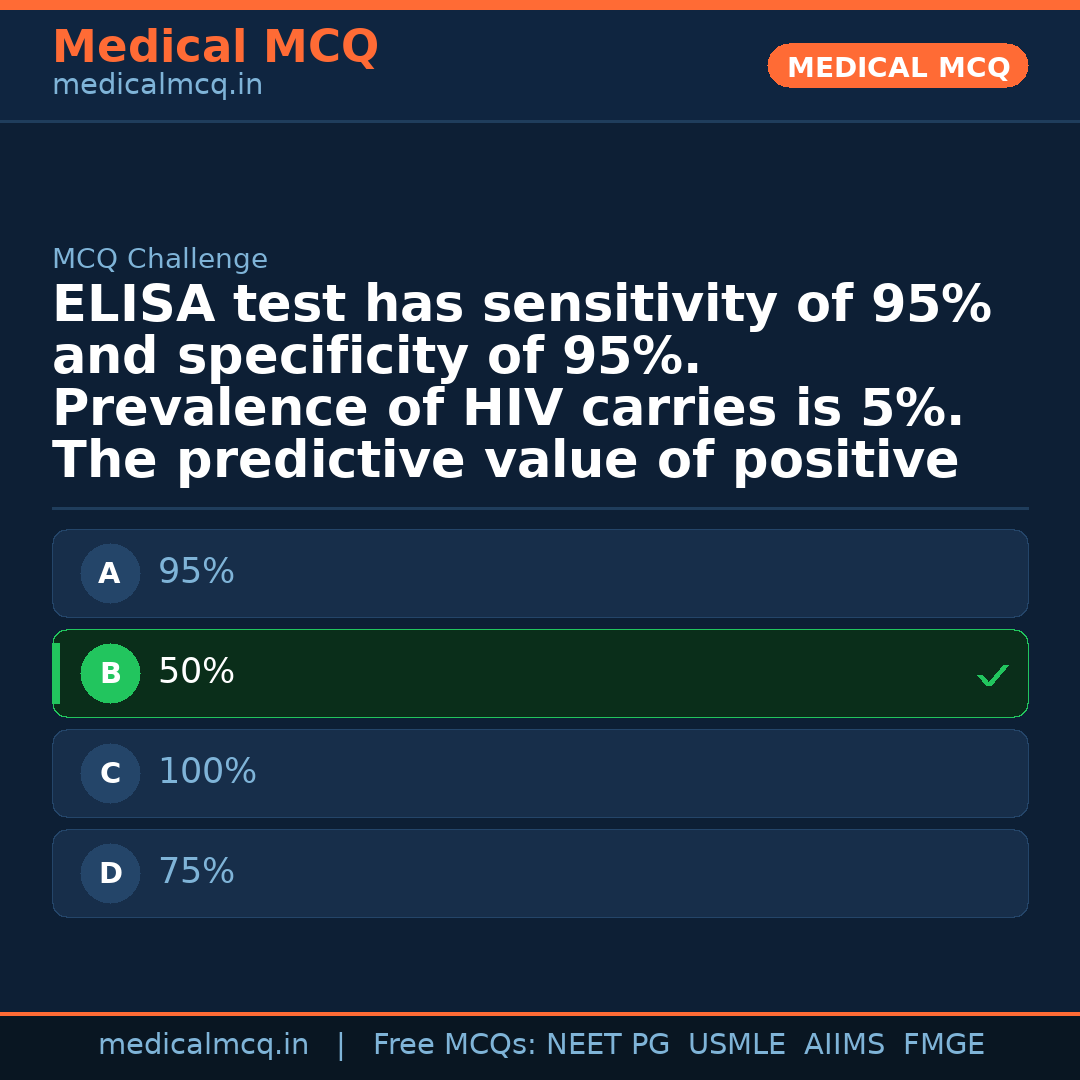This screenshot has height=1080, width=1080.
Task: Click the ELISA question heading text
Action: click(520, 383)
